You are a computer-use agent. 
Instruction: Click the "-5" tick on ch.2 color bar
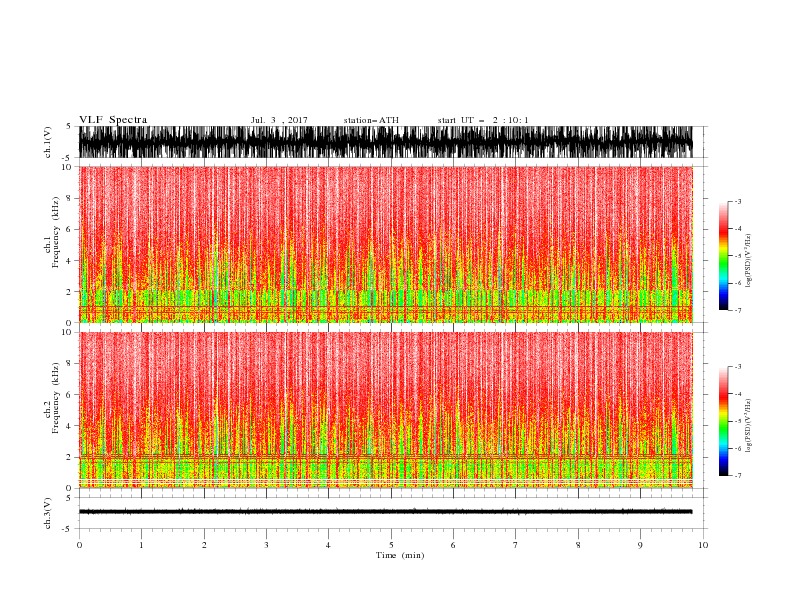click(738, 421)
